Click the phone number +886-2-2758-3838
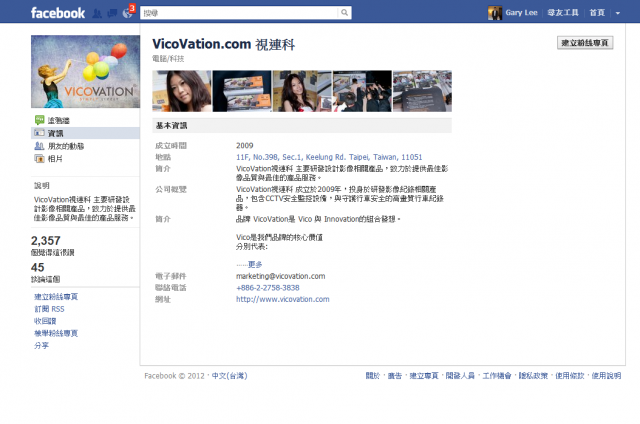 click(268, 288)
